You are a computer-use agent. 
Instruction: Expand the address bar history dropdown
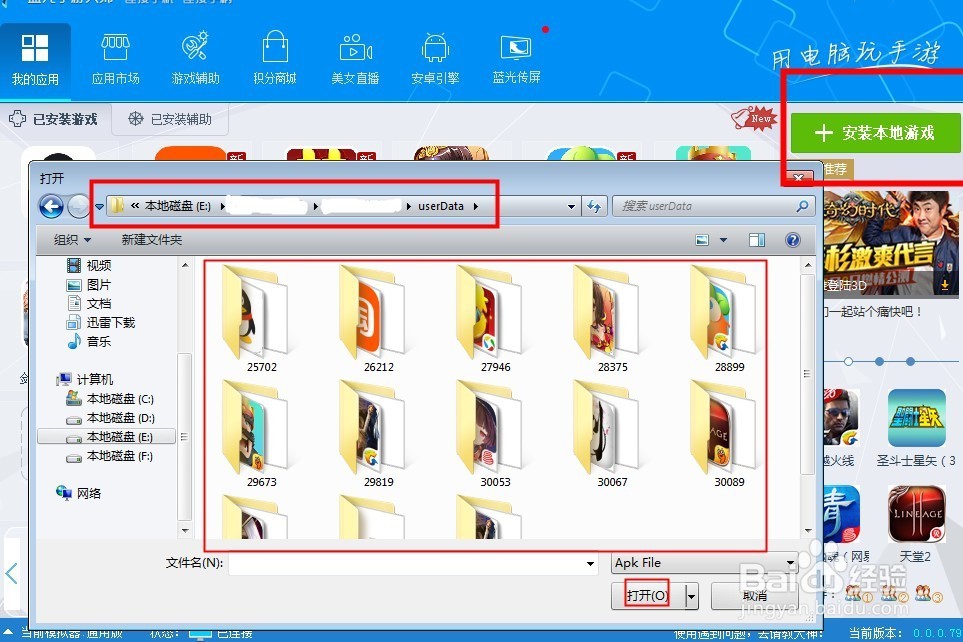tap(571, 206)
